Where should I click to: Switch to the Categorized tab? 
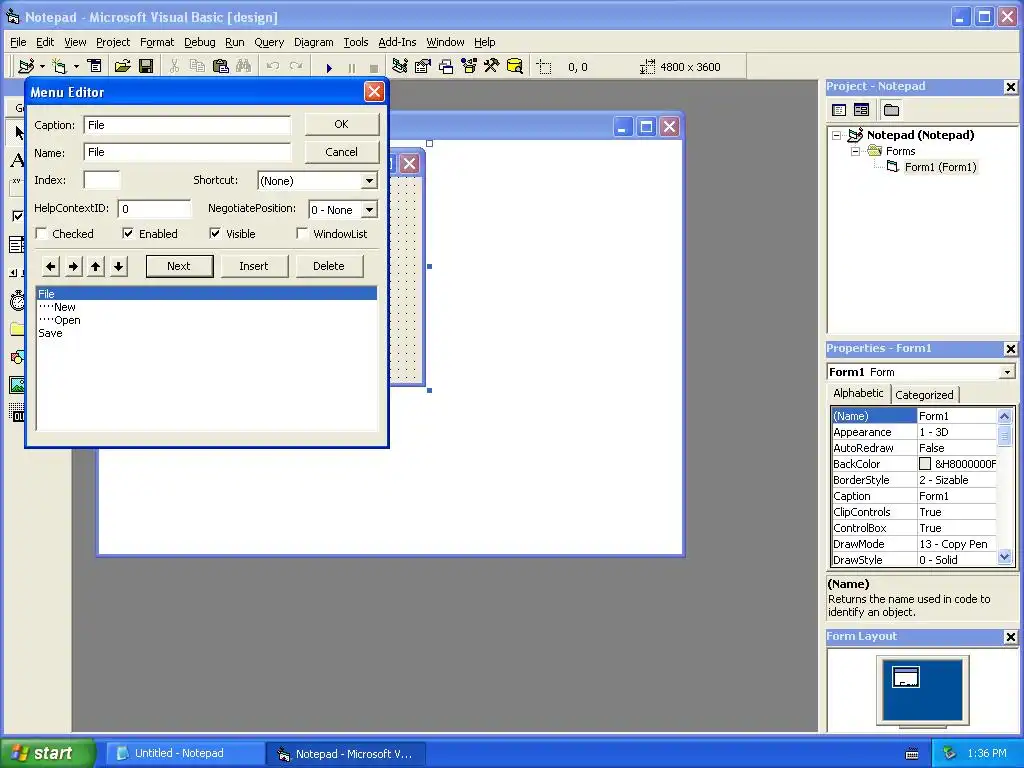click(924, 395)
